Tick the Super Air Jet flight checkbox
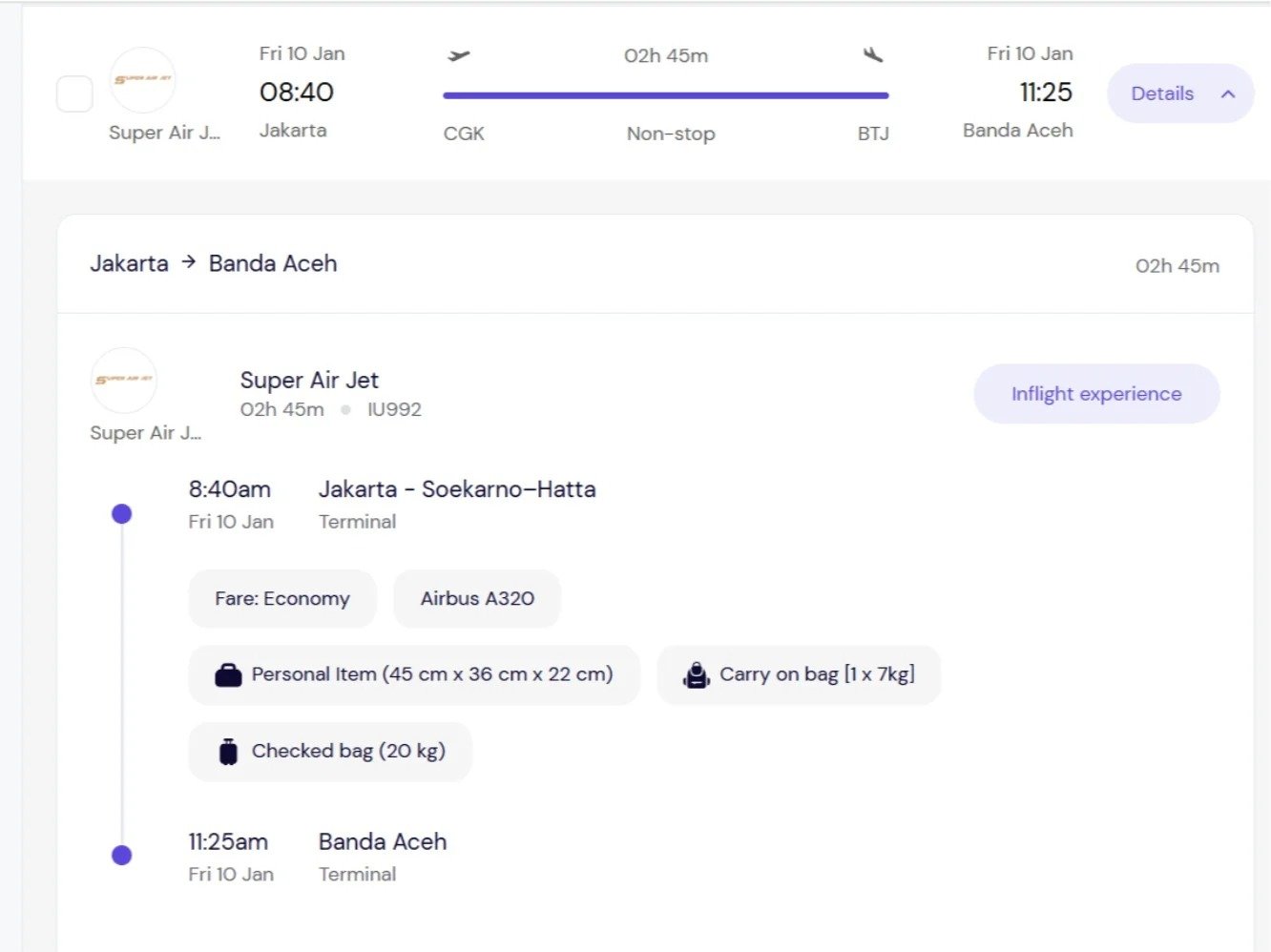The width and height of the screenshot is (1271, 952). [x=74, y=93]
